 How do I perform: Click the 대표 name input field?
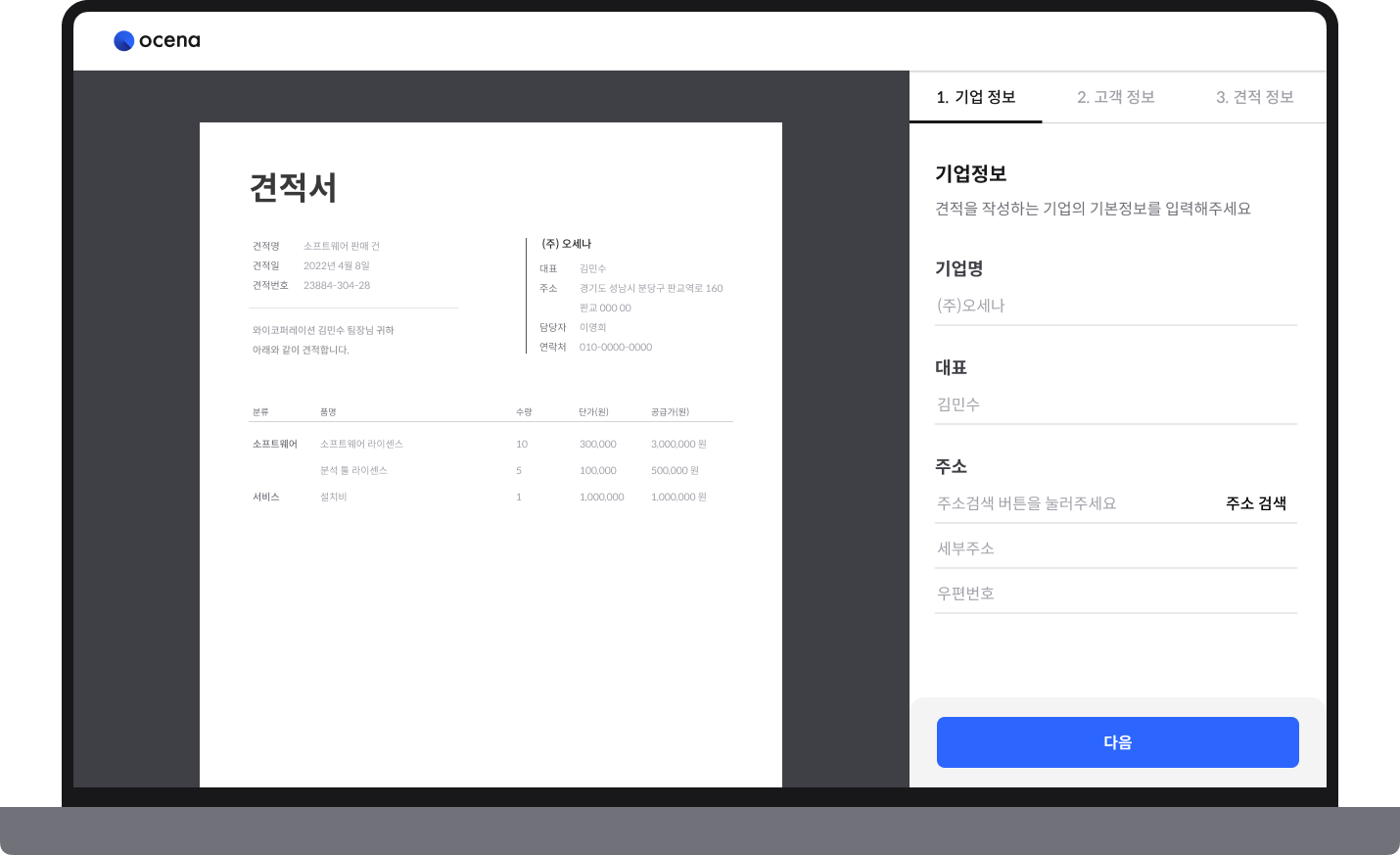1116,404
